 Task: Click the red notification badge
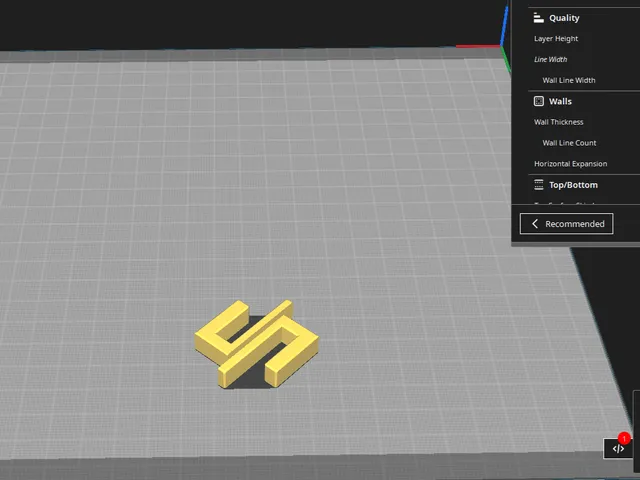pos(624,439)
